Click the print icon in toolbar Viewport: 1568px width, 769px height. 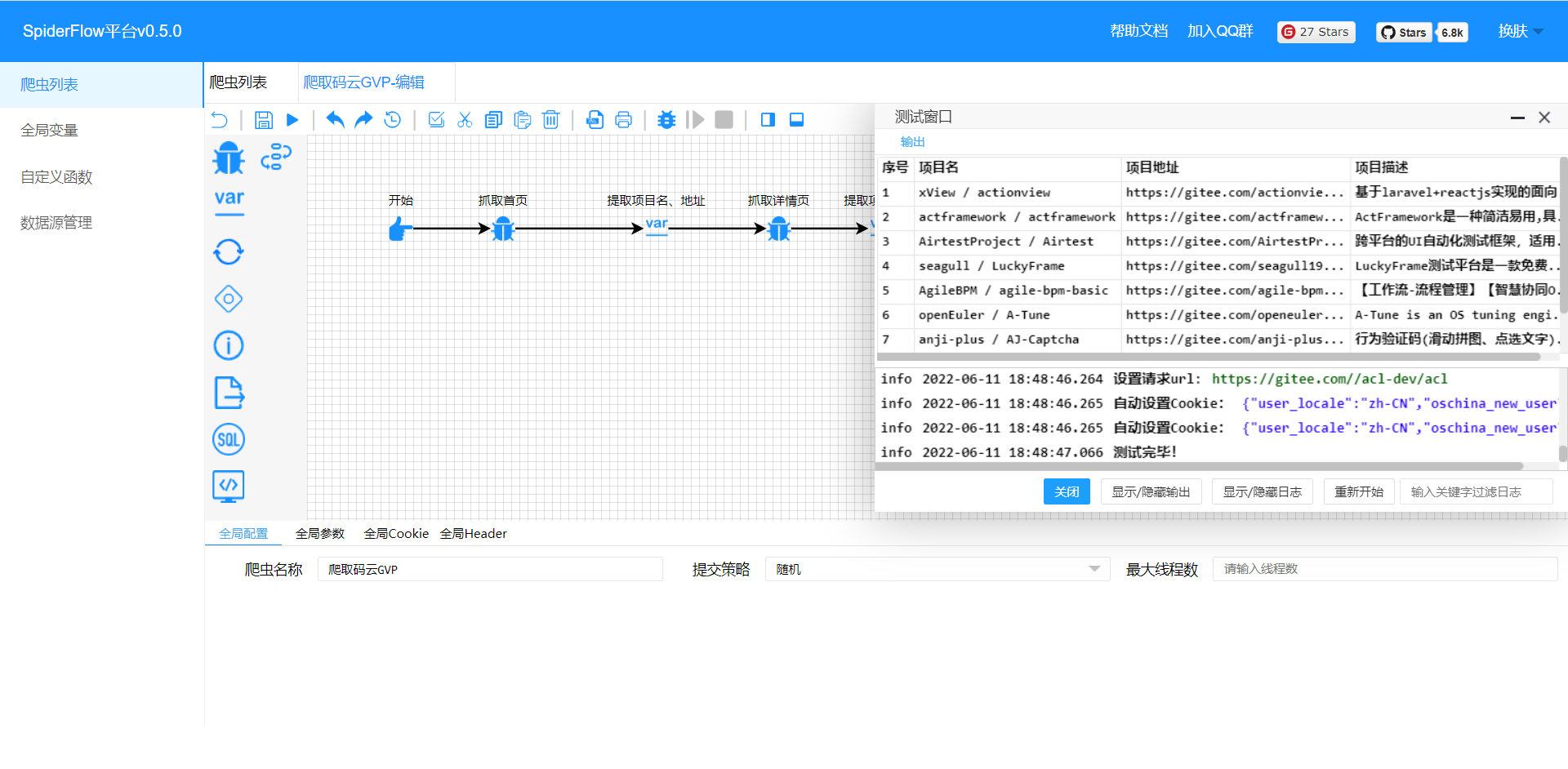click(623, 120)
